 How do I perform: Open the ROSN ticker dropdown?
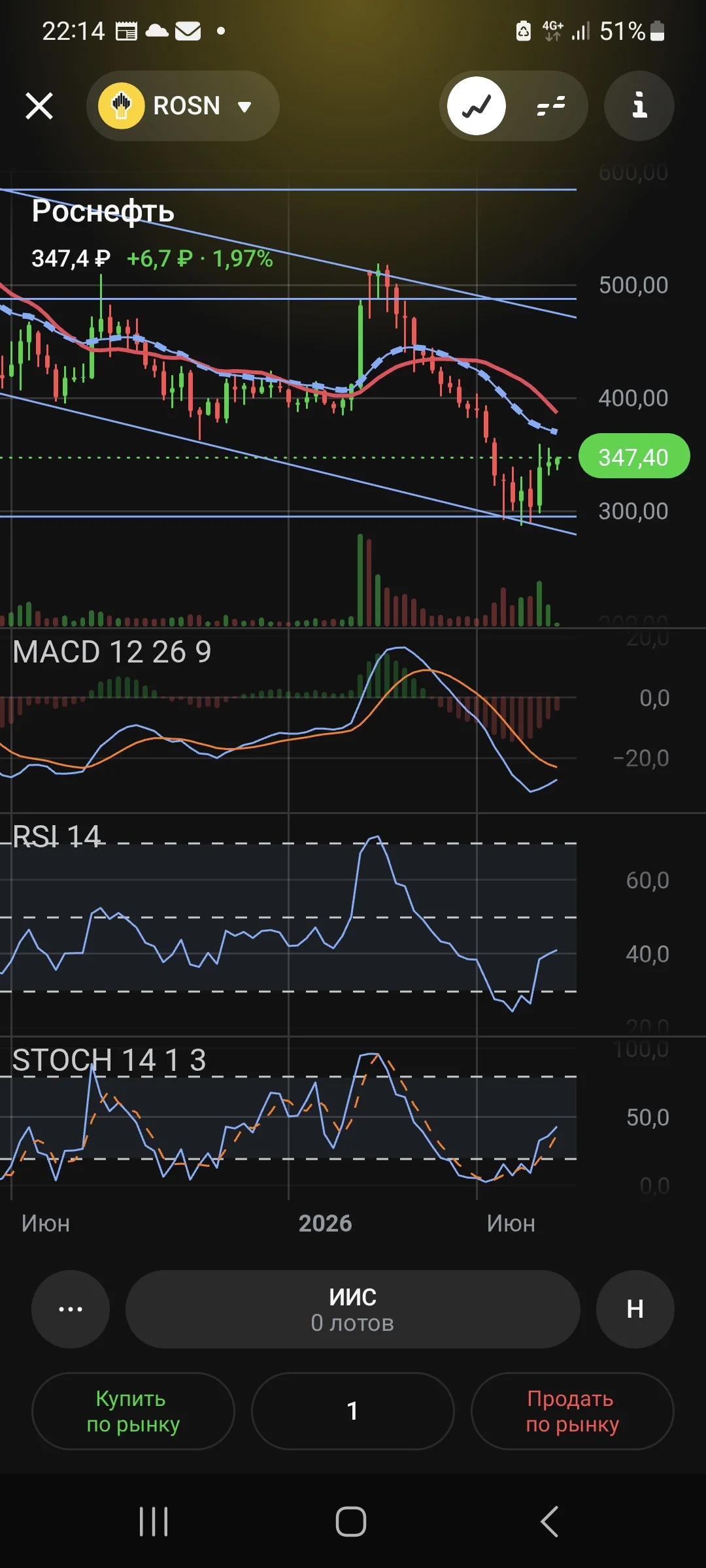183,106
